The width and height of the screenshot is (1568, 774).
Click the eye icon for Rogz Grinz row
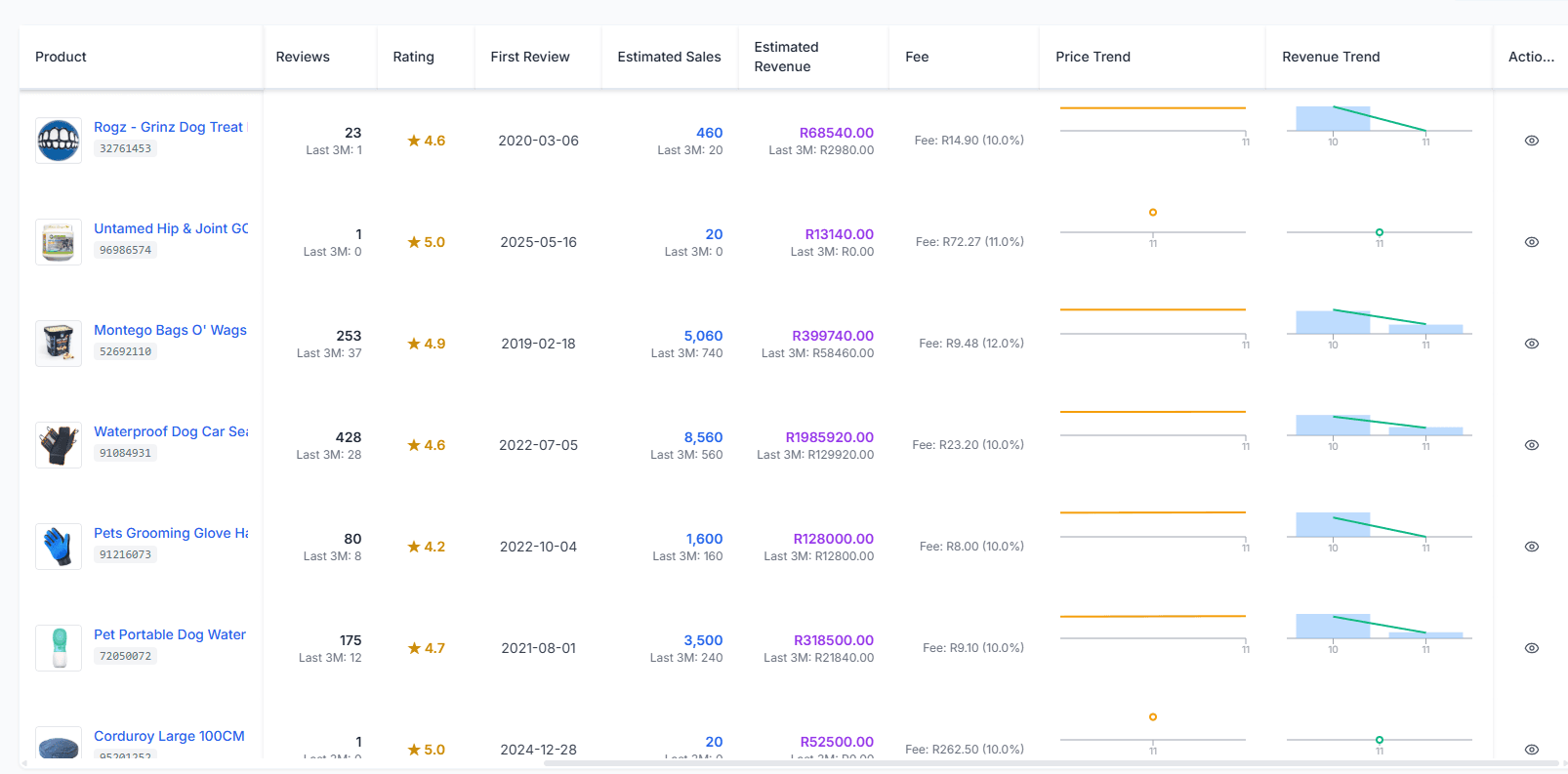pyautogui.click(x=1531, y=141)
